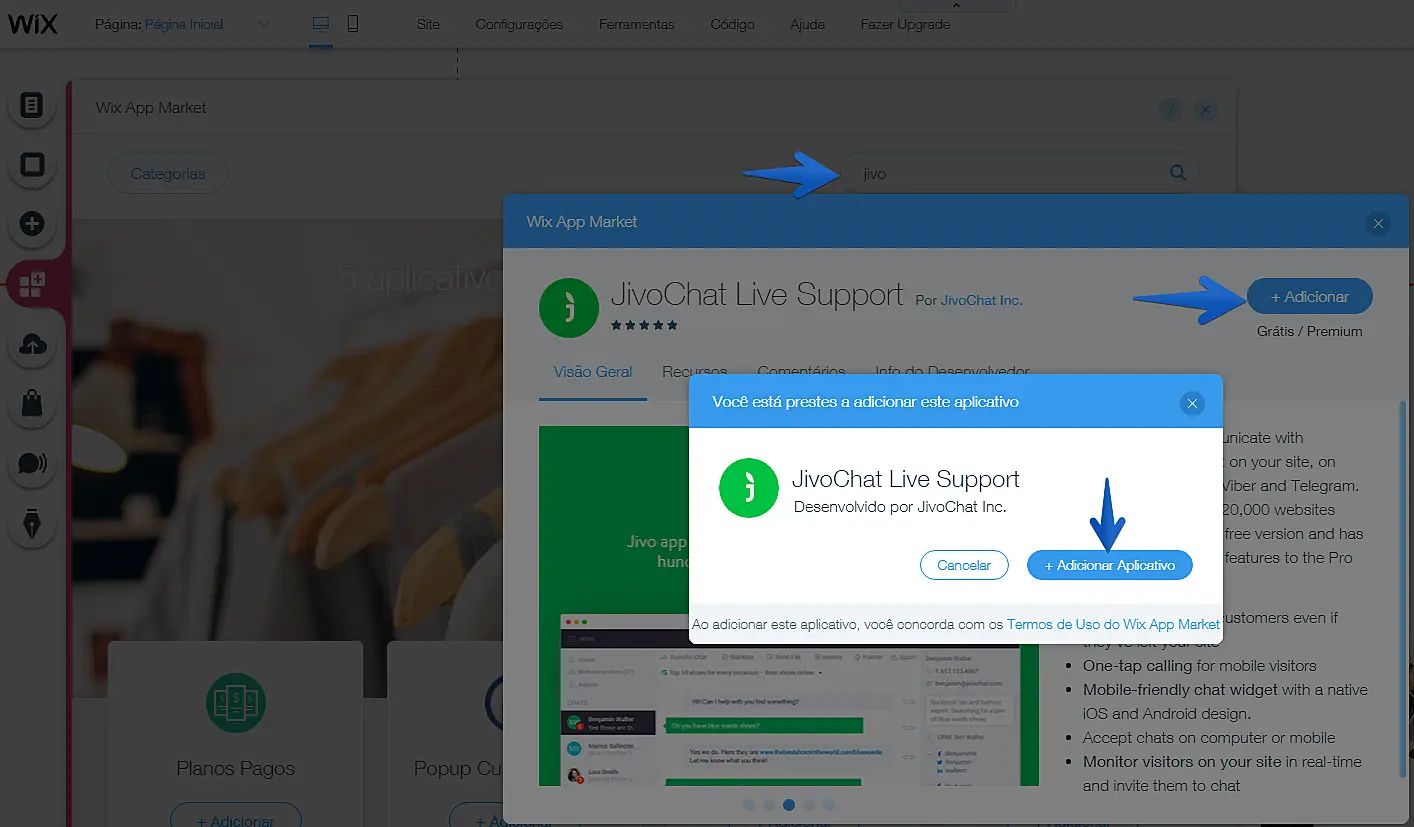The height and width of the screenshot is (827, 1414).
Task: Open the chat bubble icon in left sidebar
Action: [32, 464]
